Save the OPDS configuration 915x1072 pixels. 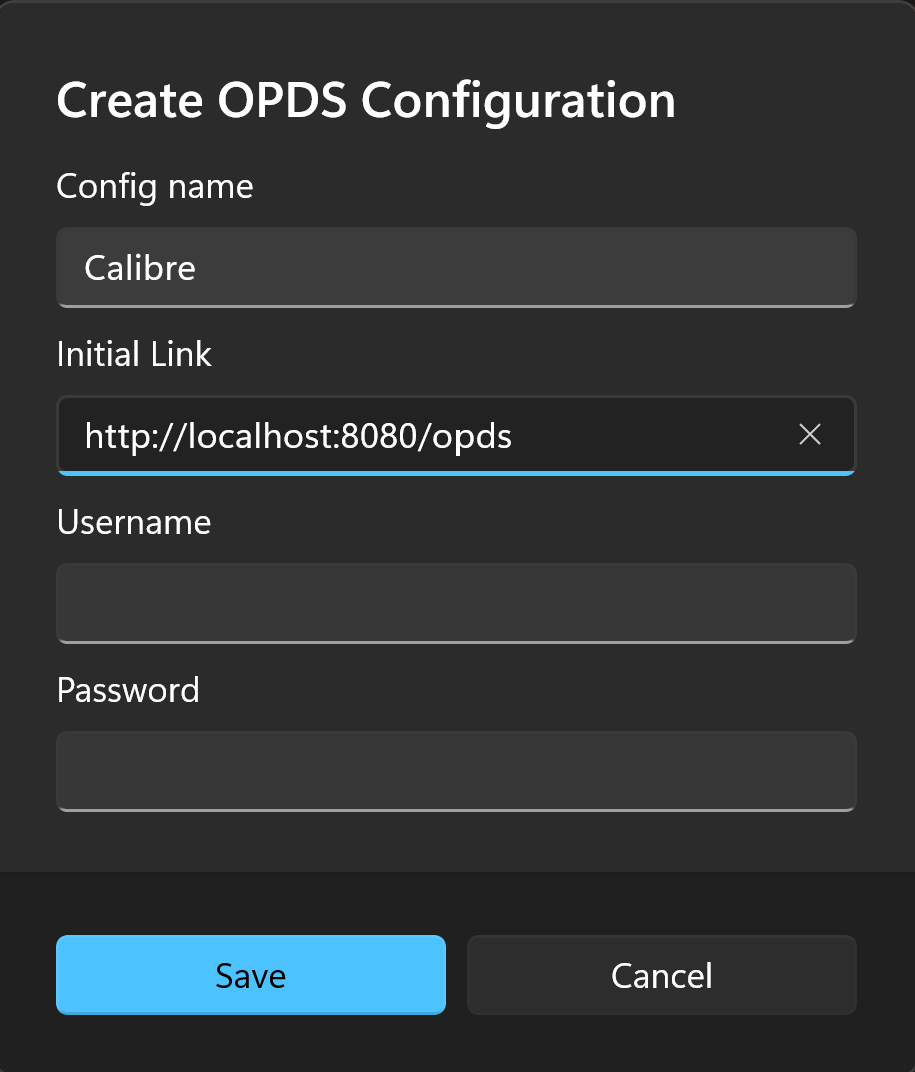pos(251,975)
